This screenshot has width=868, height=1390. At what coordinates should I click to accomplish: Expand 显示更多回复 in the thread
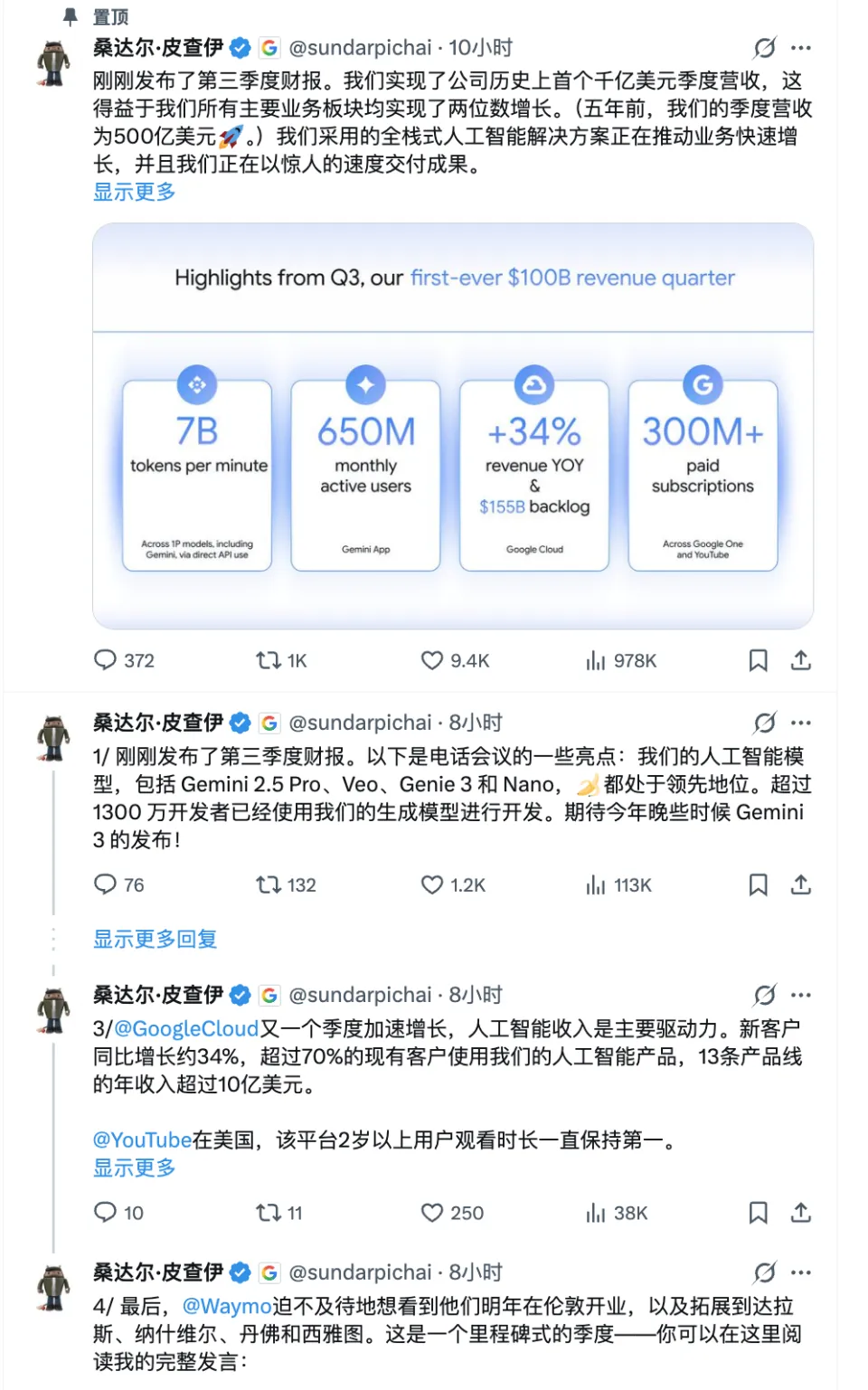coord(156,940)
